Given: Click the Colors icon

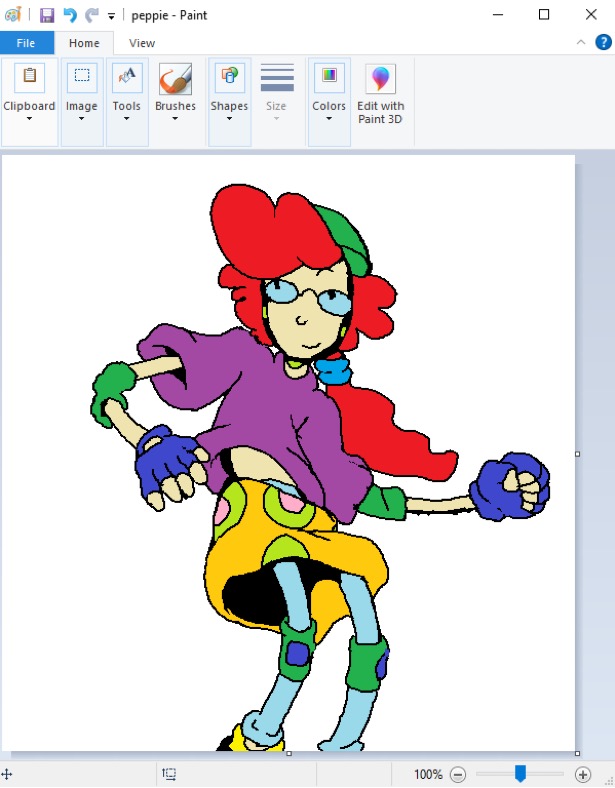Looking at the screenshot, I should [329, 77].
